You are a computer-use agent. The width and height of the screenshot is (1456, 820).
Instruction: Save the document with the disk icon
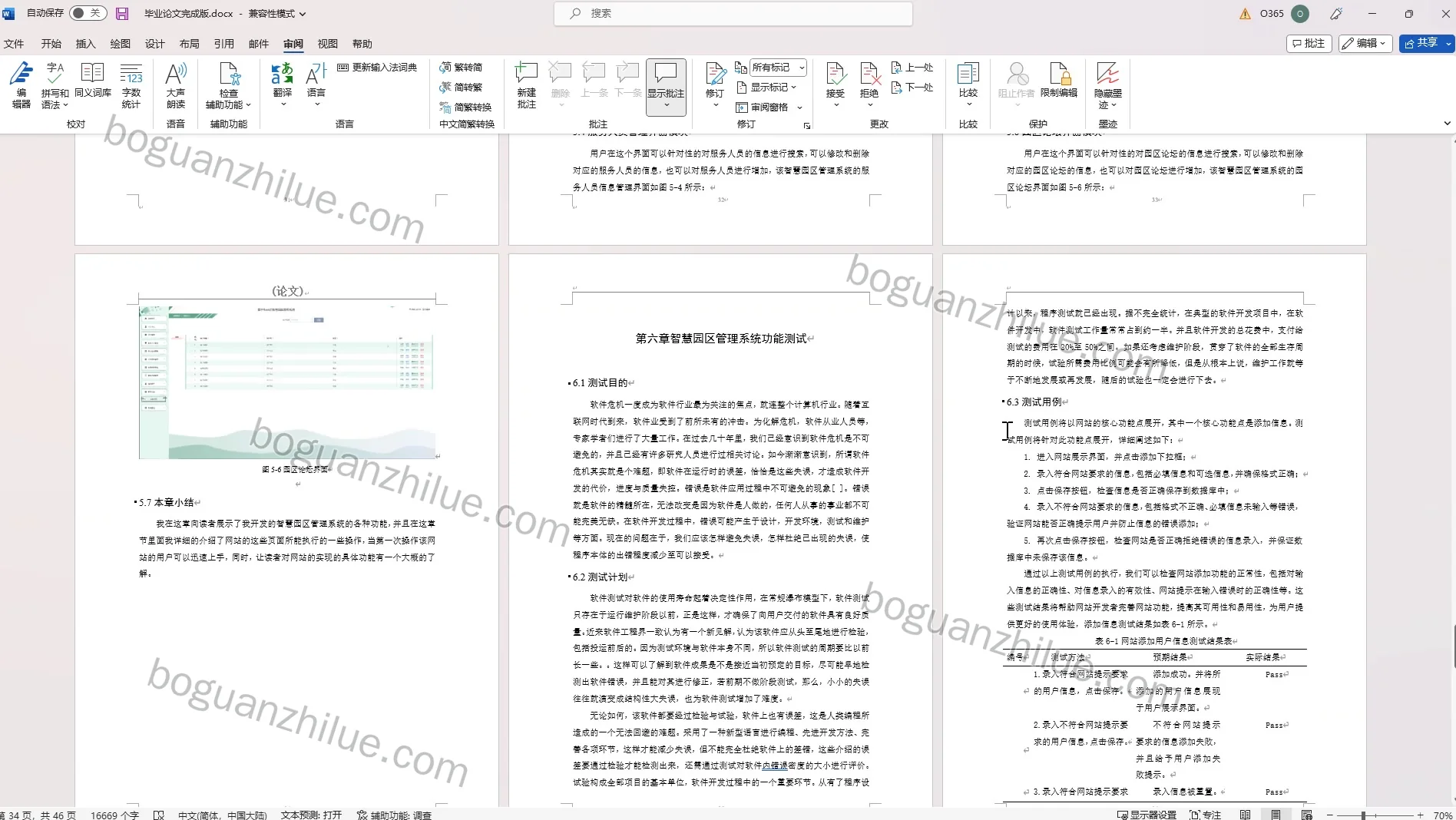[122, 13]
